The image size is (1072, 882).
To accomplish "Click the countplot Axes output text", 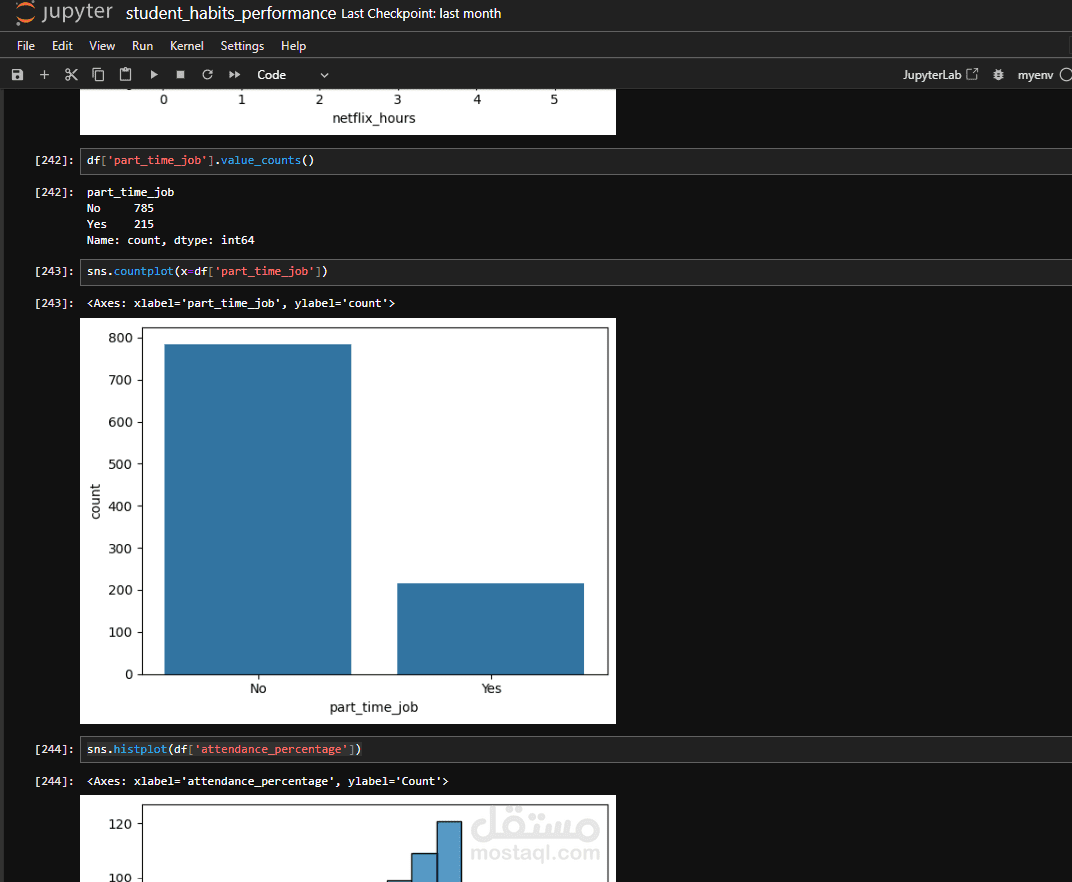I will pyautogui.click(x=241, y=303).
